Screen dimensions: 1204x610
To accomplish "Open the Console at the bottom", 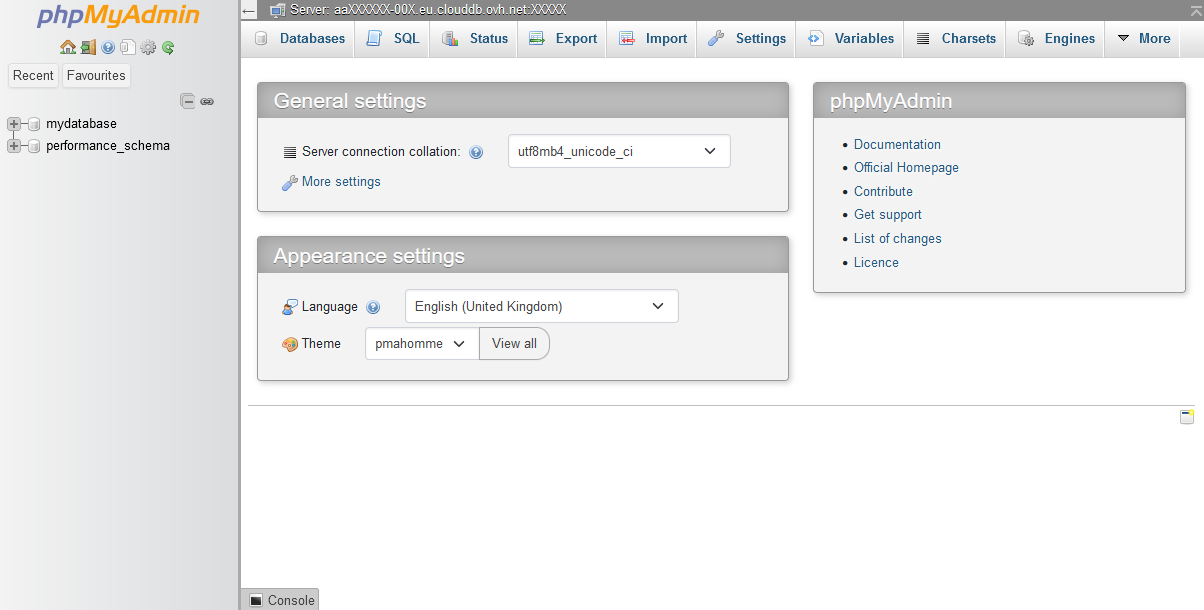I will tap(280, 599).
